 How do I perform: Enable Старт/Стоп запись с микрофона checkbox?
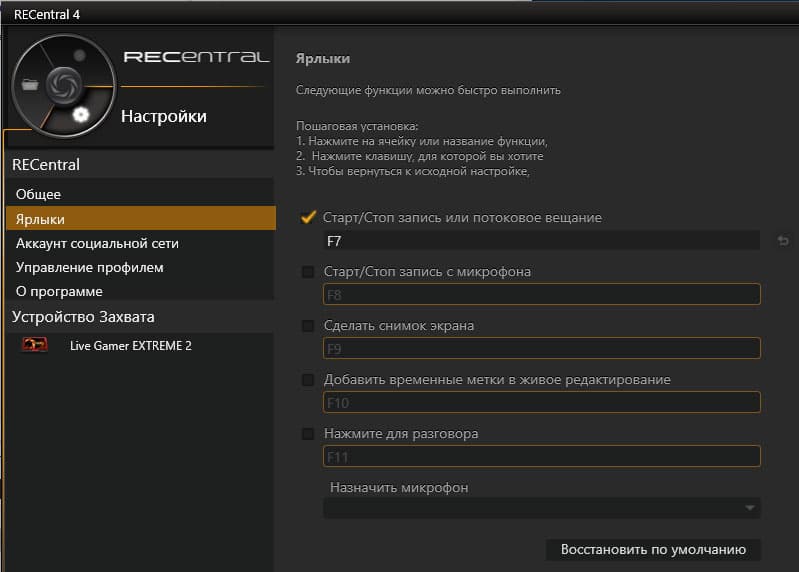(x=308, y=272)
